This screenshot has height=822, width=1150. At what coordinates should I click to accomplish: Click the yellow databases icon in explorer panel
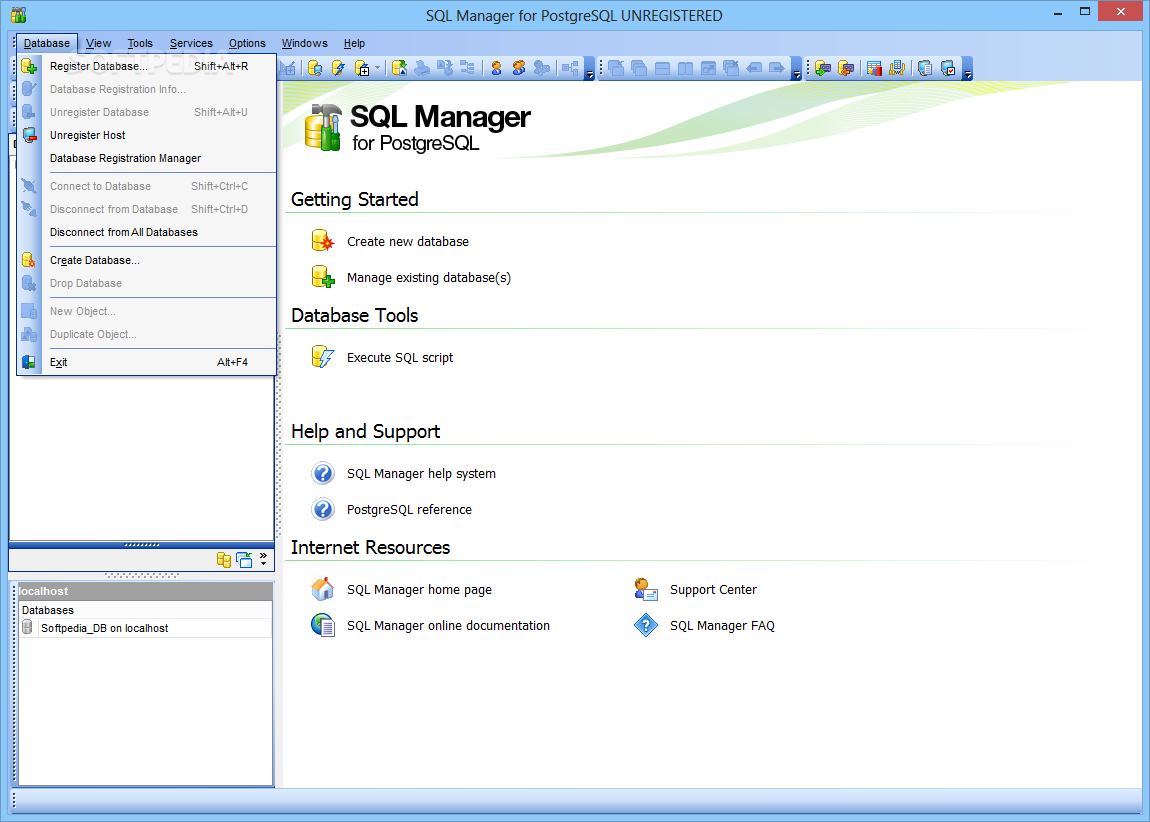click(x=224, y=559)
